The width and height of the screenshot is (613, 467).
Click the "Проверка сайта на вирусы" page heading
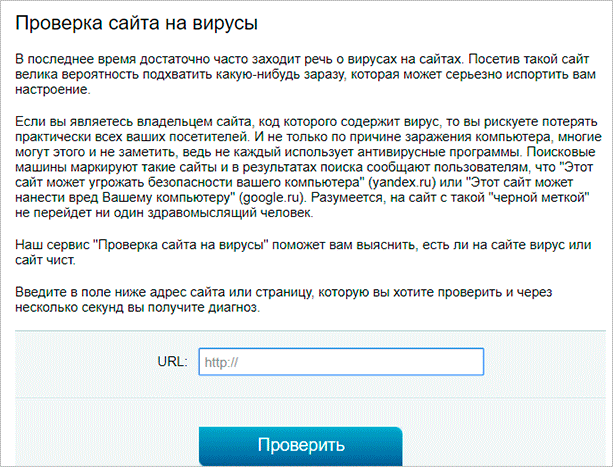(x=146, y=21)
